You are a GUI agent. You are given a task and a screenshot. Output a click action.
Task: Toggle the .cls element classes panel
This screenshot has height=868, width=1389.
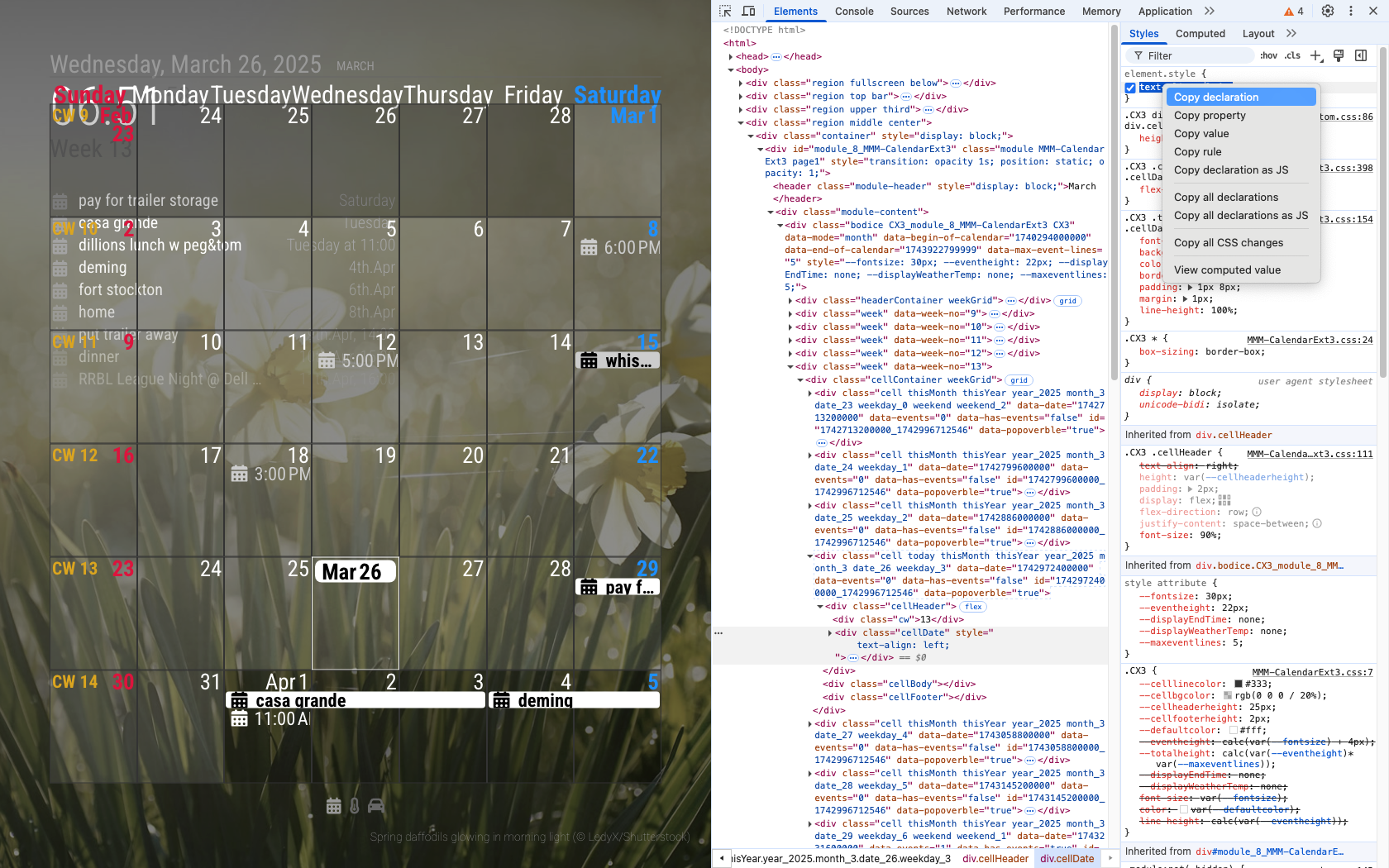(x=1292, y=55)
